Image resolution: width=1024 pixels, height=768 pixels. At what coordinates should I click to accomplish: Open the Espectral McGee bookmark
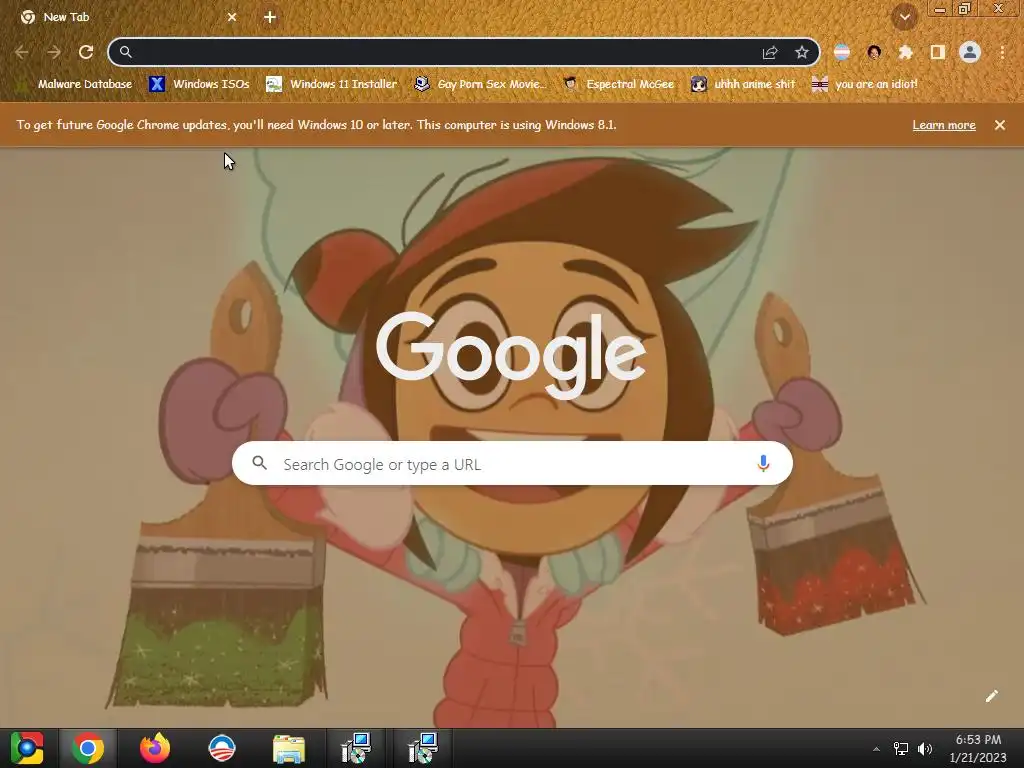pos(618,84)
